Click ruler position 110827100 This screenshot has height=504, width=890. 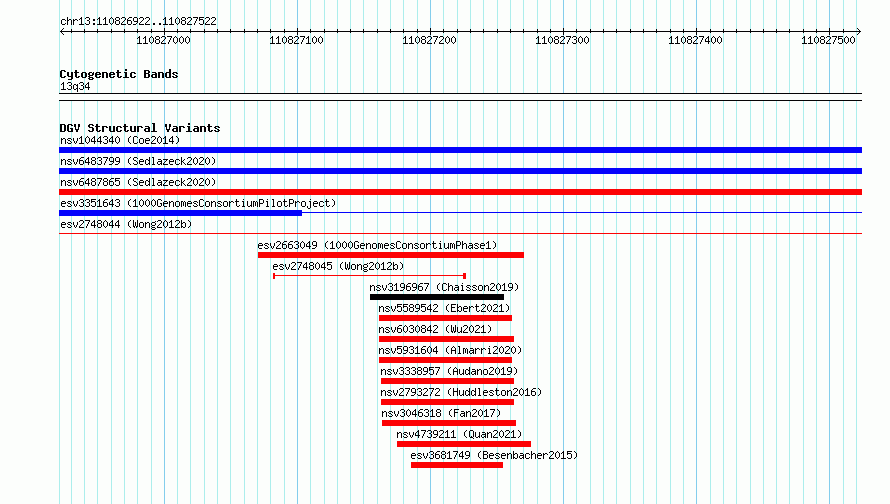296,40
